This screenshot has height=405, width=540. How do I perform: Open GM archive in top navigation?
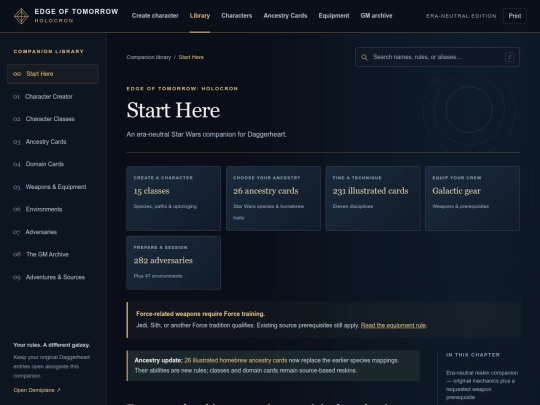pos(376,16)
